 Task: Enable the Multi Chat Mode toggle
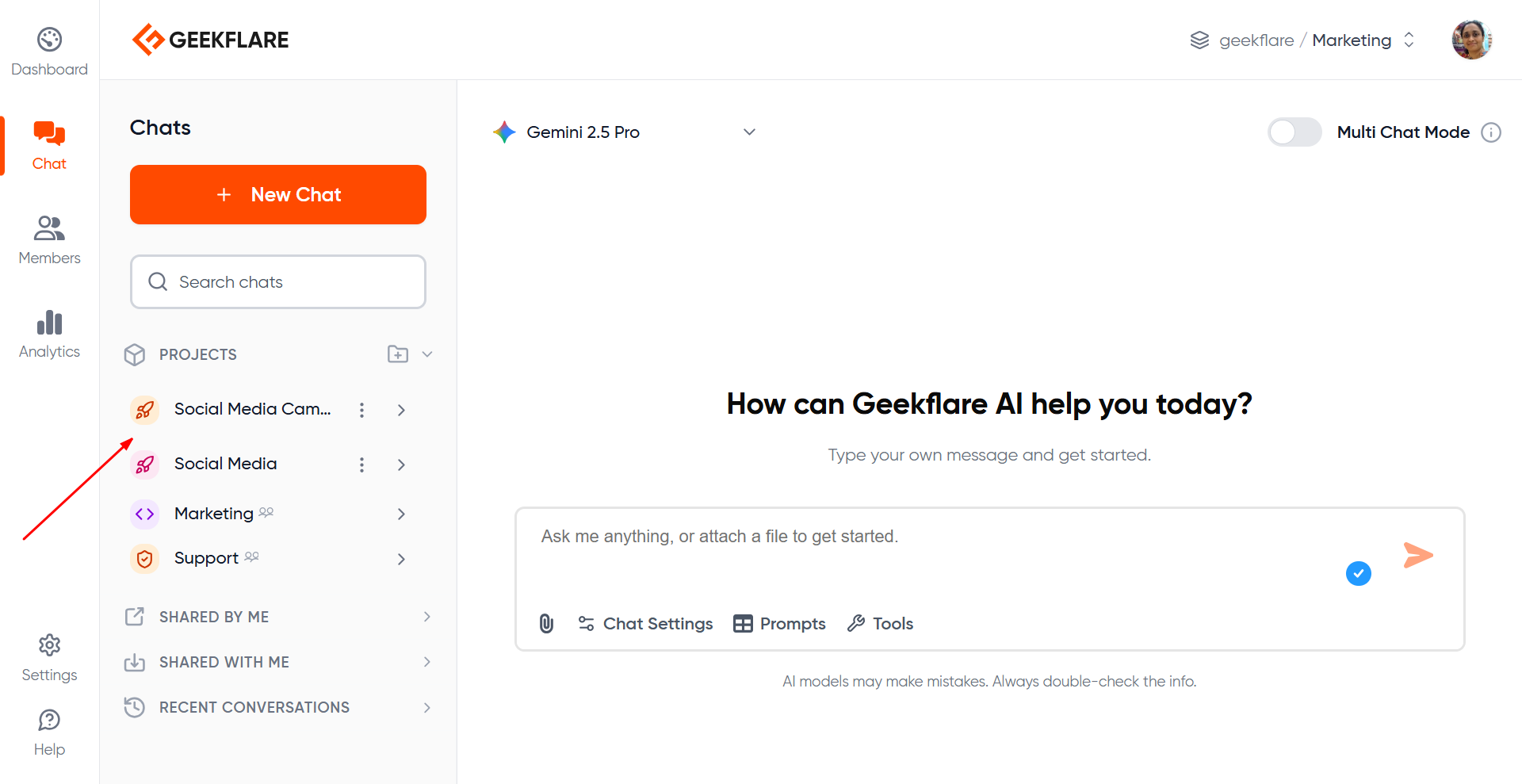point(1294,132)
